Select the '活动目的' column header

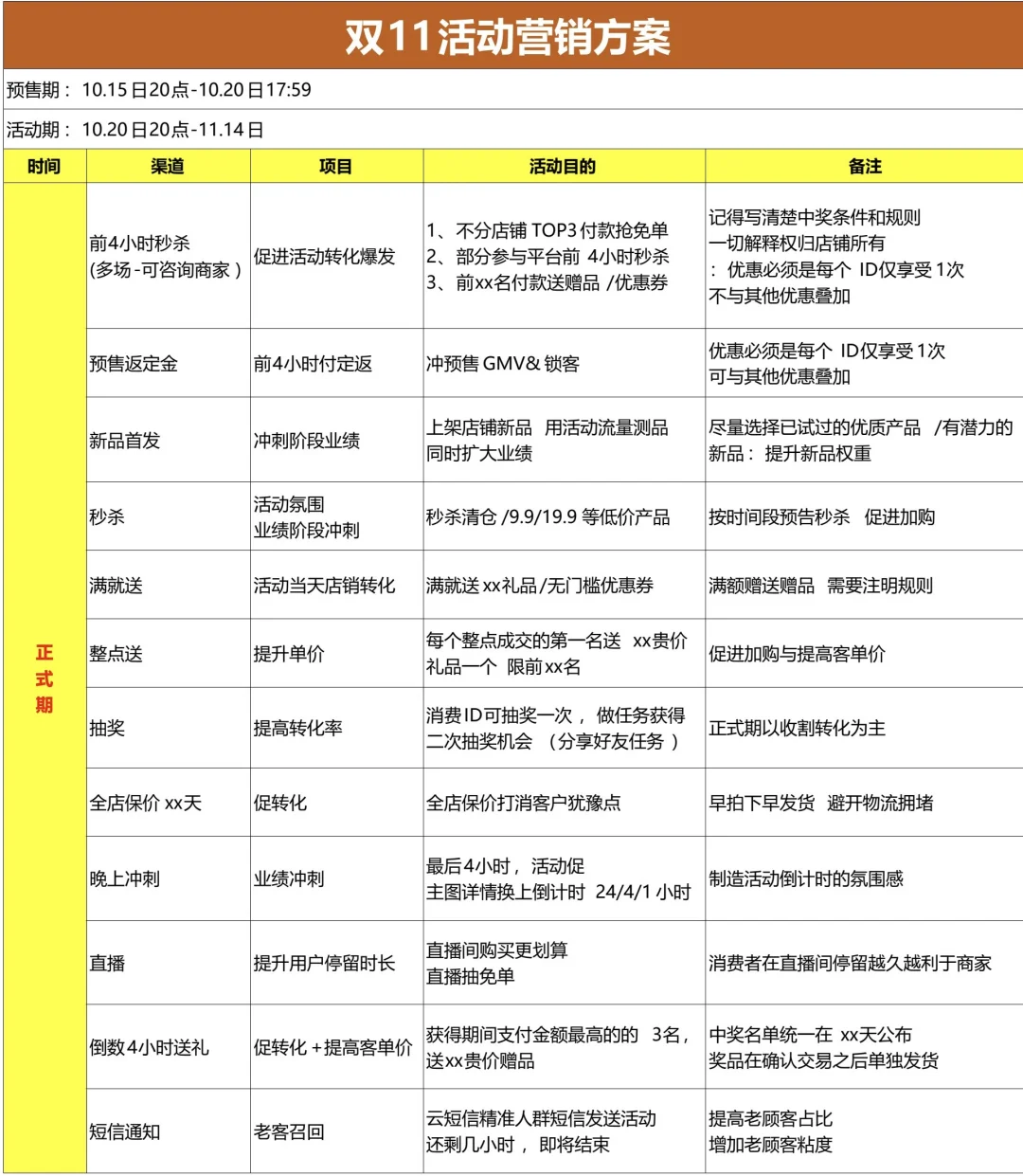click(564, 166)
